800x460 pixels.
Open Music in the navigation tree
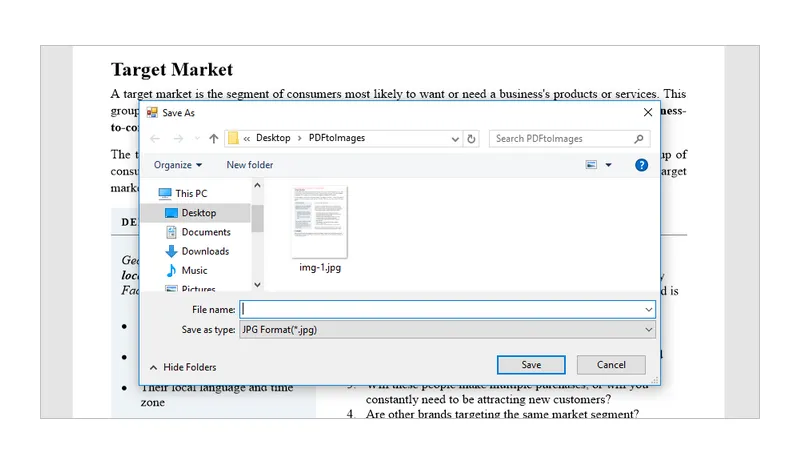click(194, 271)
